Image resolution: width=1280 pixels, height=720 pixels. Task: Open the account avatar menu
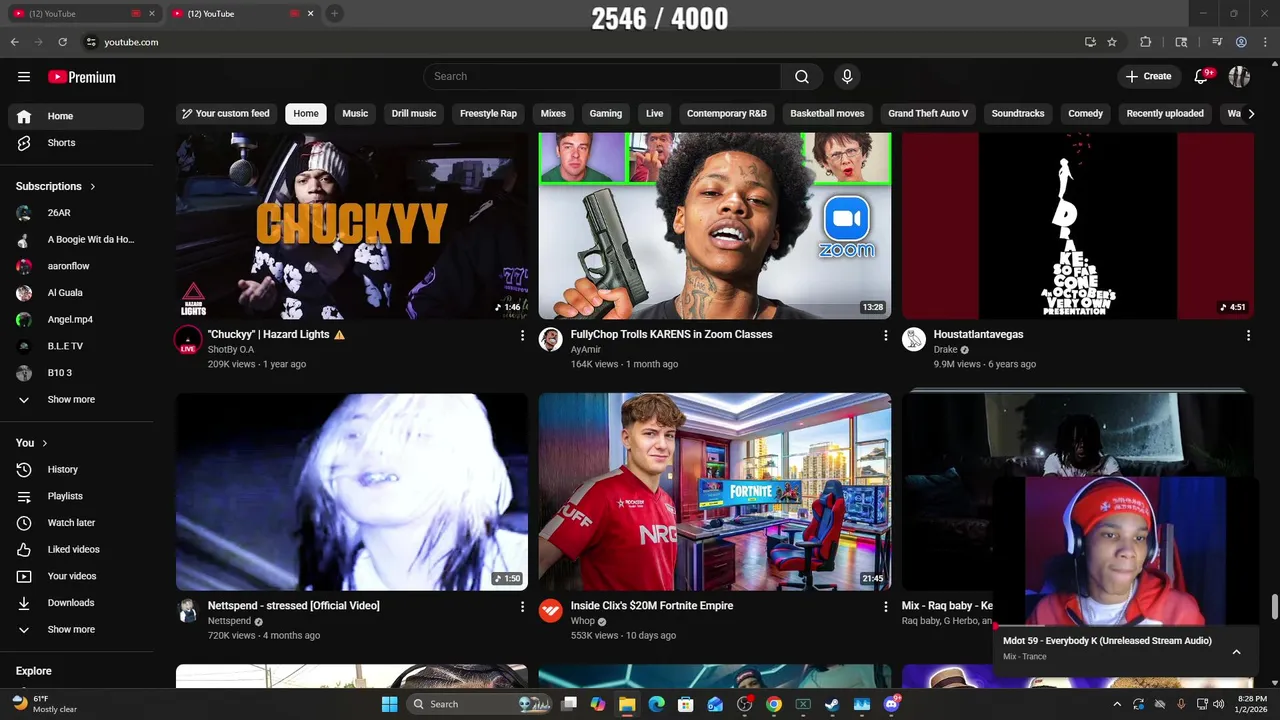tap(1239, 77)
